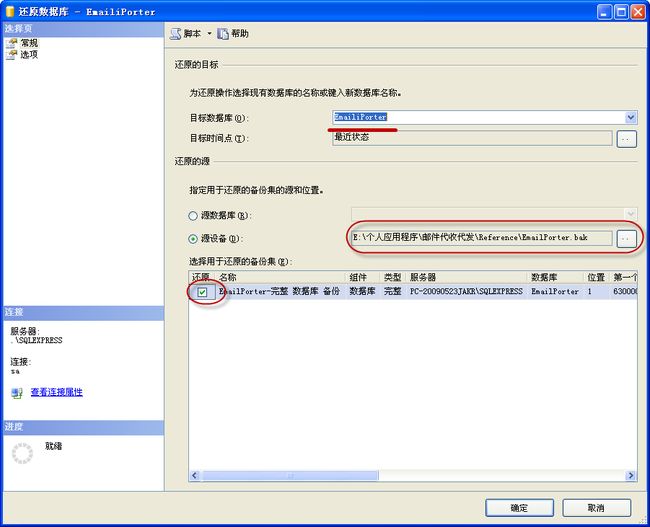The image size is (650, 527).
Task: Open the 脚本 dropdown arrow
Action: (x=209, y=34)
